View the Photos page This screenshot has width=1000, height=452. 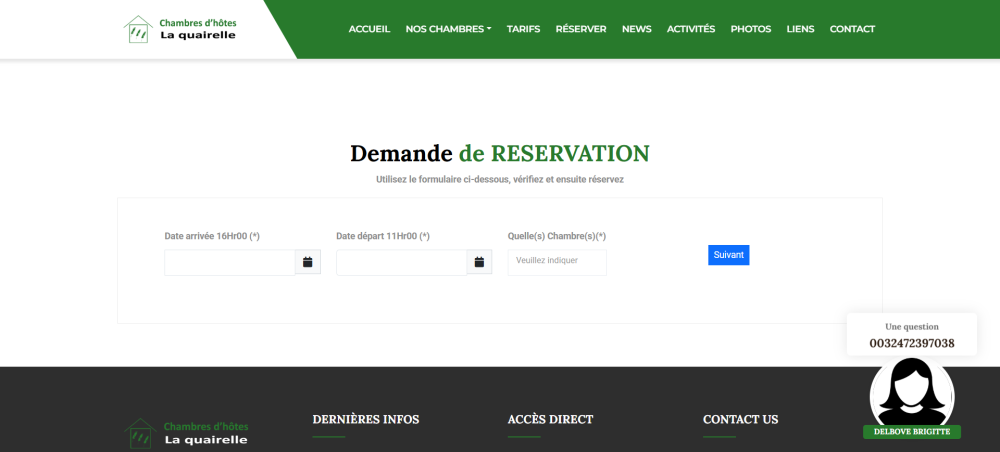[x=751, y=29]
